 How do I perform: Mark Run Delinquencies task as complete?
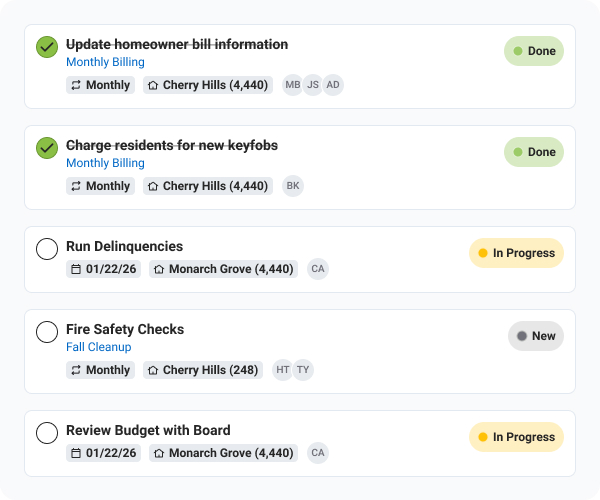[x=47, y=249]
